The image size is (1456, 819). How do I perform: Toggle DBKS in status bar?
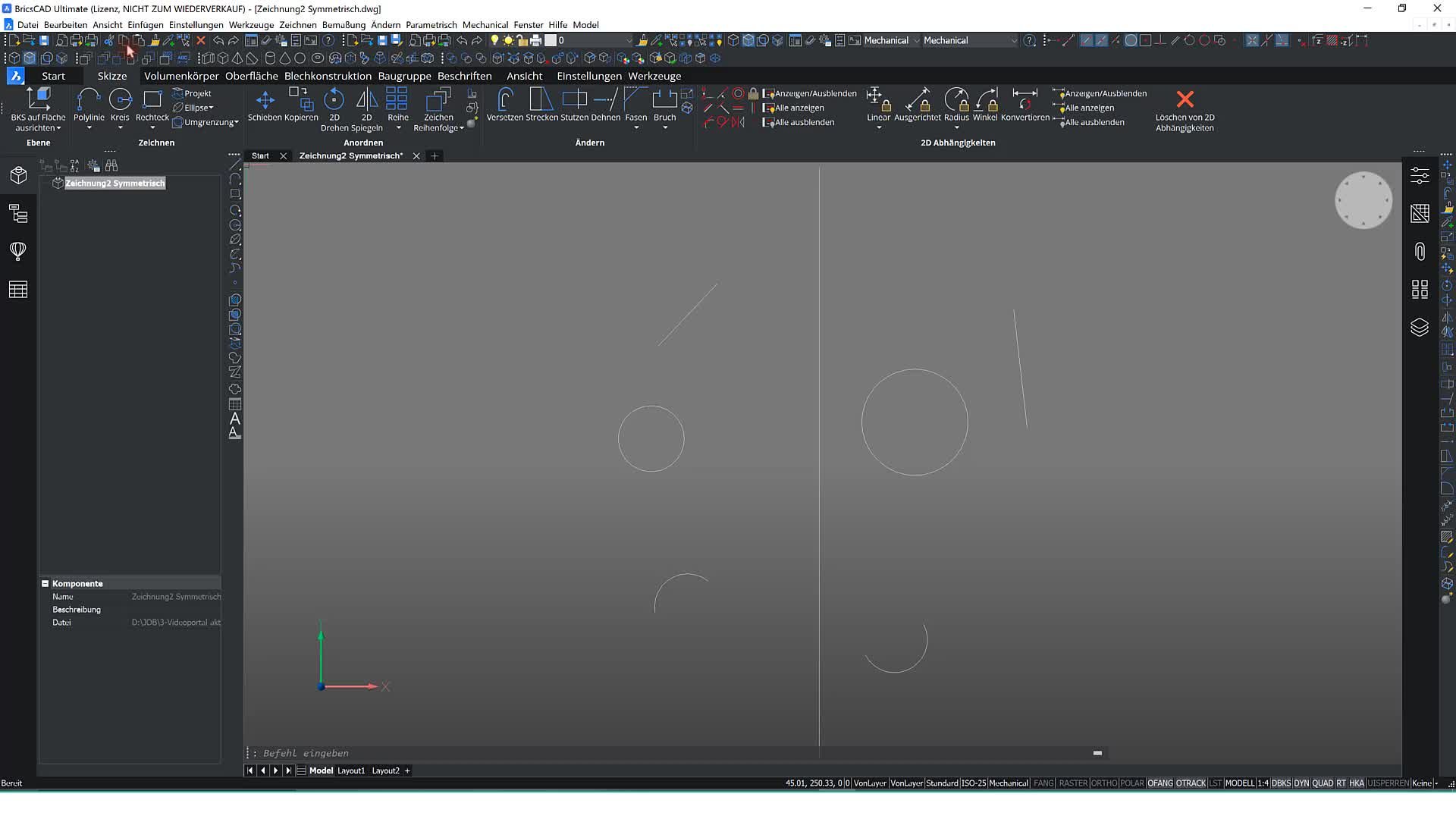(1282, 783)
